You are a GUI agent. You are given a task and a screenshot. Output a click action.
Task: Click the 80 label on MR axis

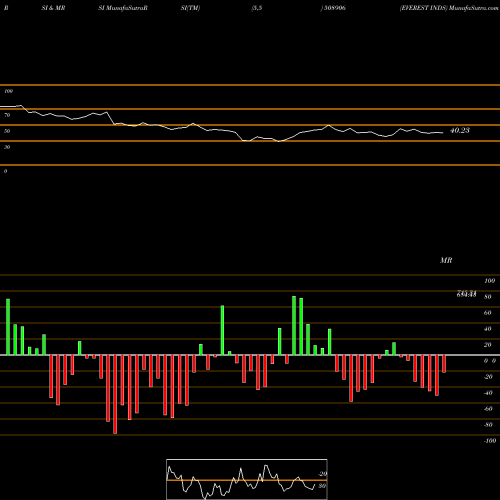[x=488, y=297]
